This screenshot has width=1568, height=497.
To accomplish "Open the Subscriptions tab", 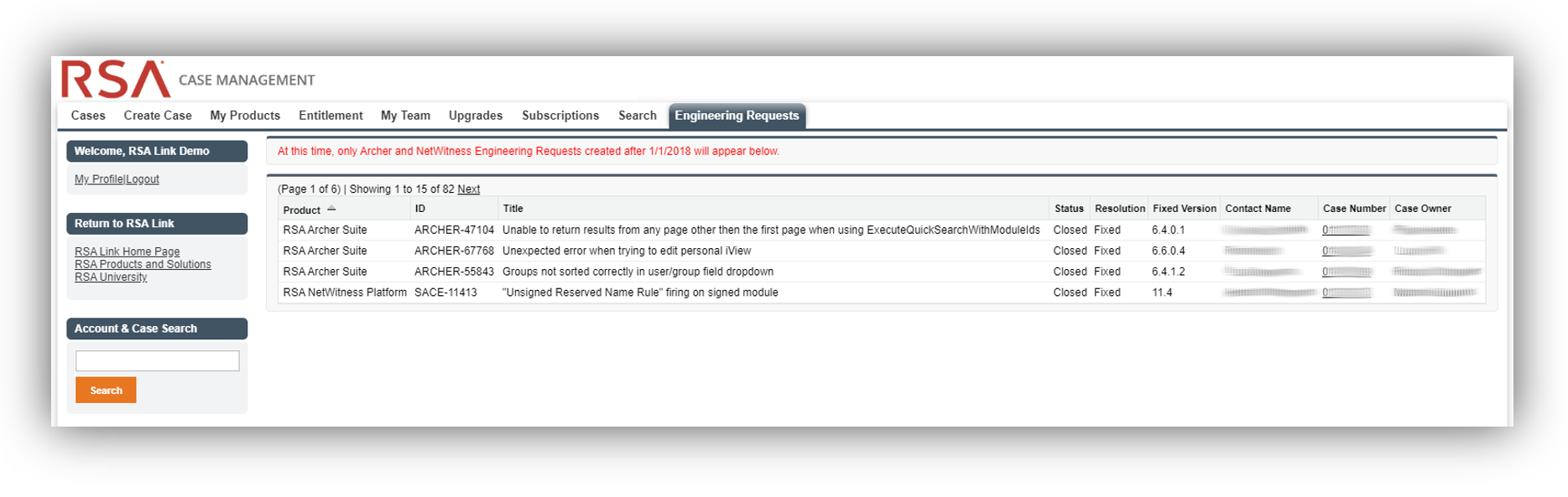I will [560, 116].
